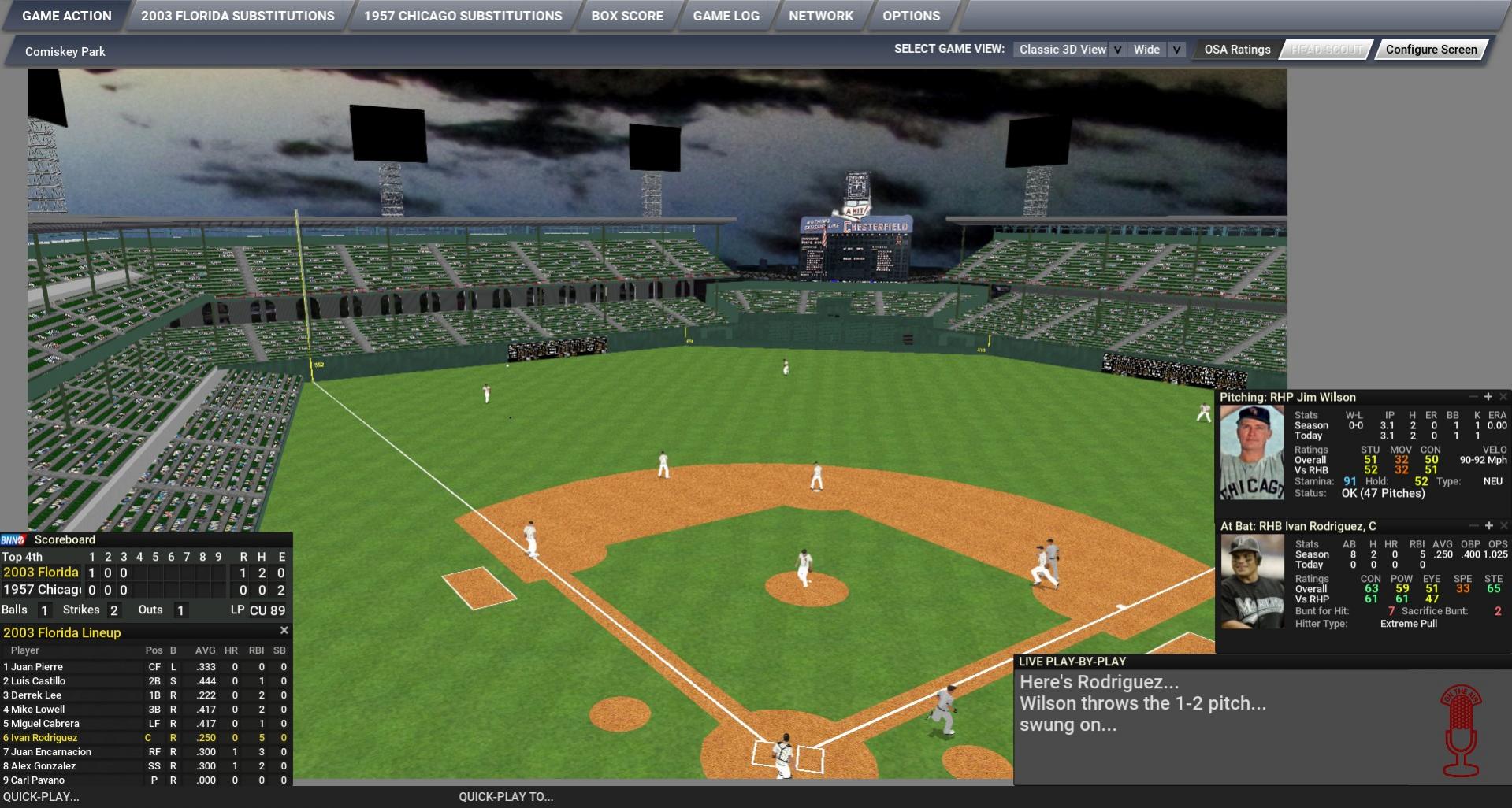Switch to the Box Score tab
The width and height of the screenshot is (1512, 808).
(627, 16)
